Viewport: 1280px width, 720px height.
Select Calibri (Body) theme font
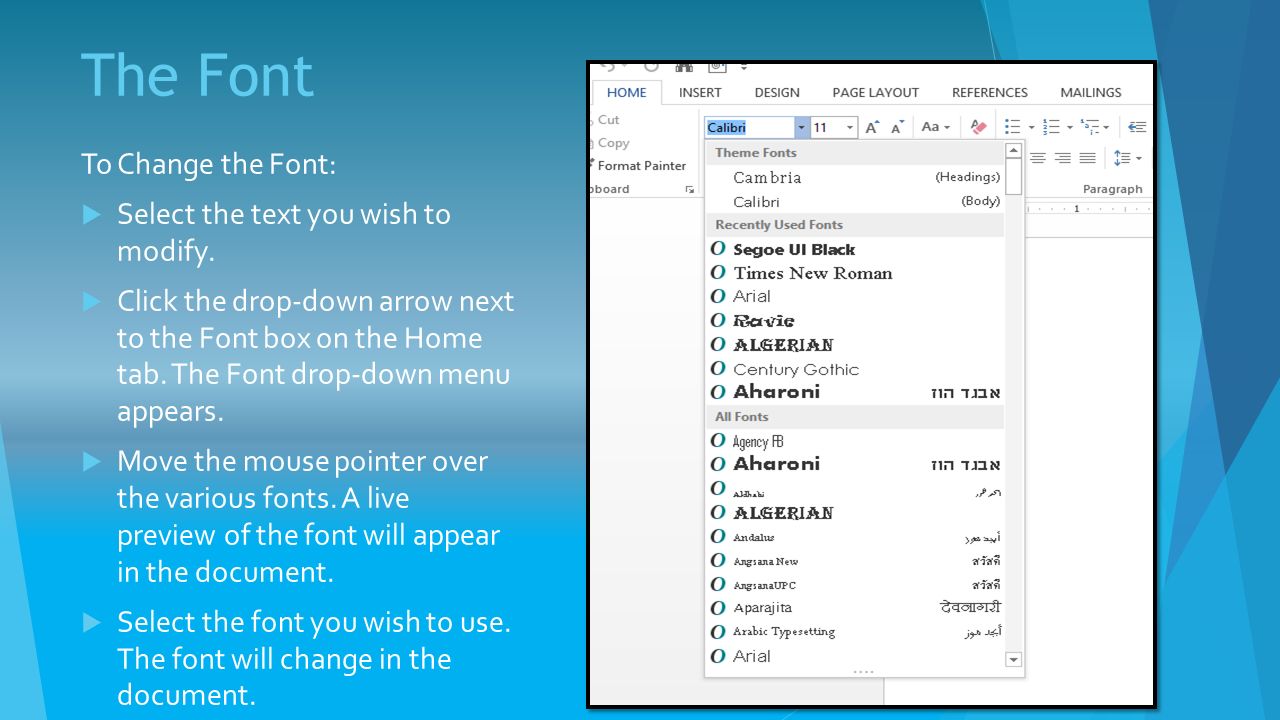pyautogui.click(x=854, y=201)
